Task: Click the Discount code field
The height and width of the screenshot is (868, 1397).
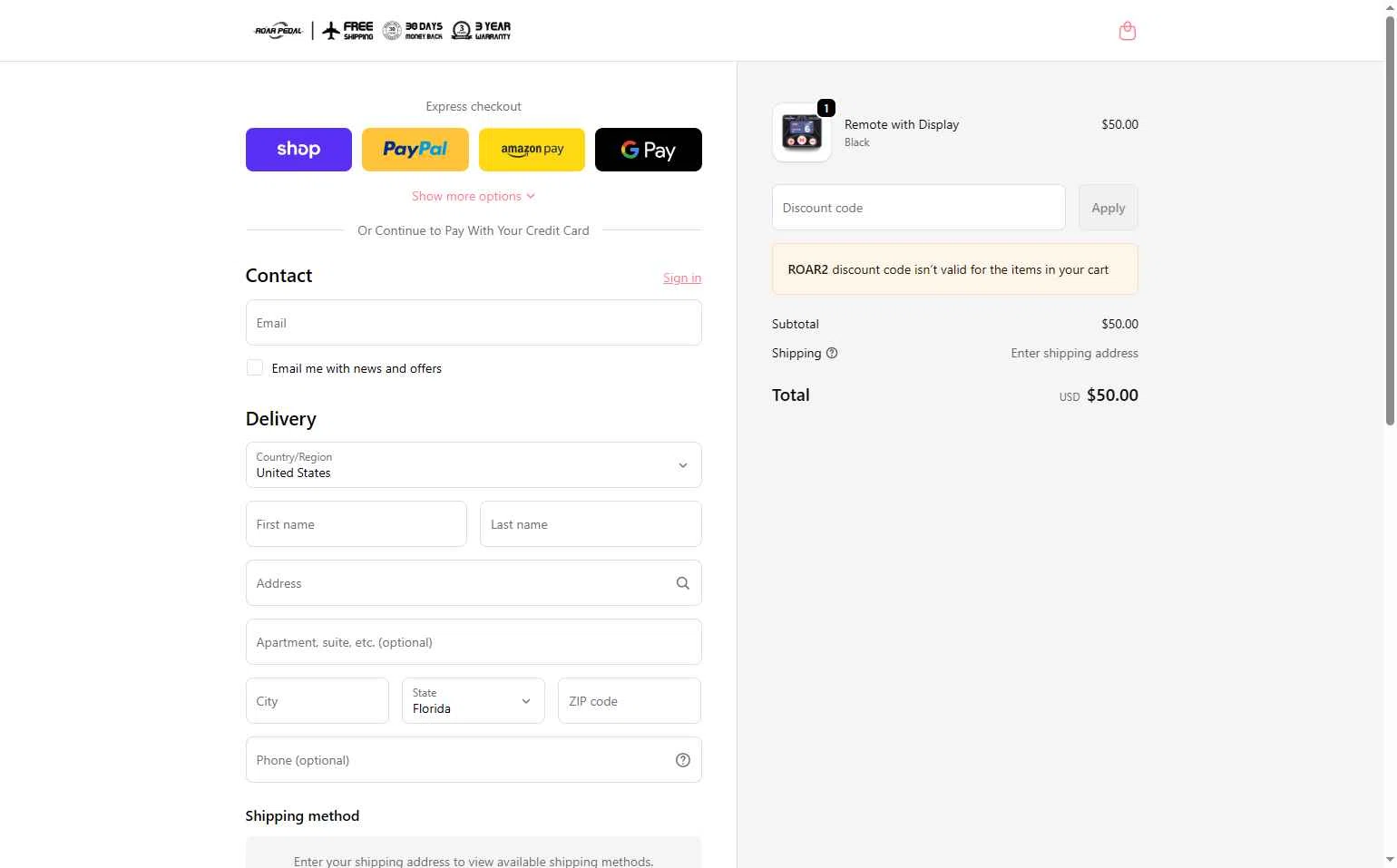Action: tap(919, 208)
